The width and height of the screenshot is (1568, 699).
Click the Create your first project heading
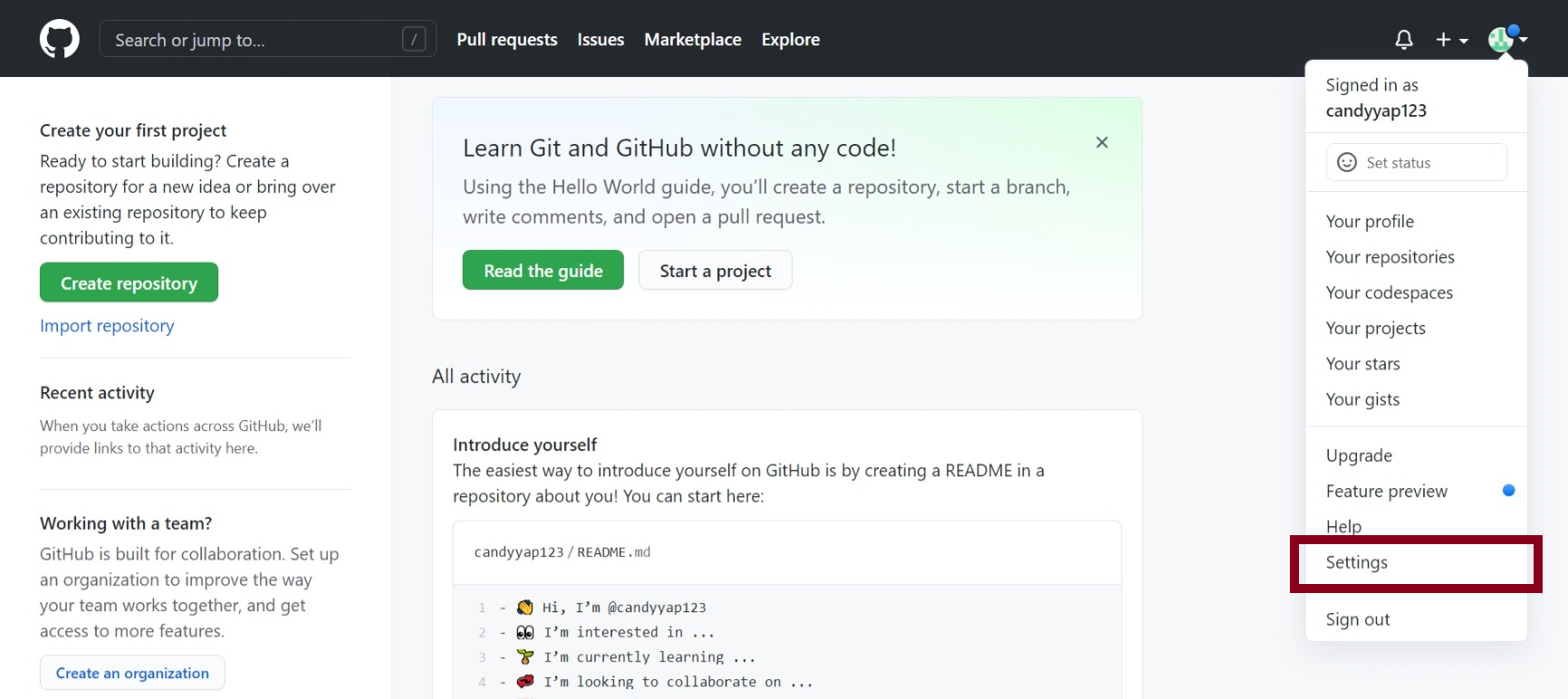[x=133, y=130]
